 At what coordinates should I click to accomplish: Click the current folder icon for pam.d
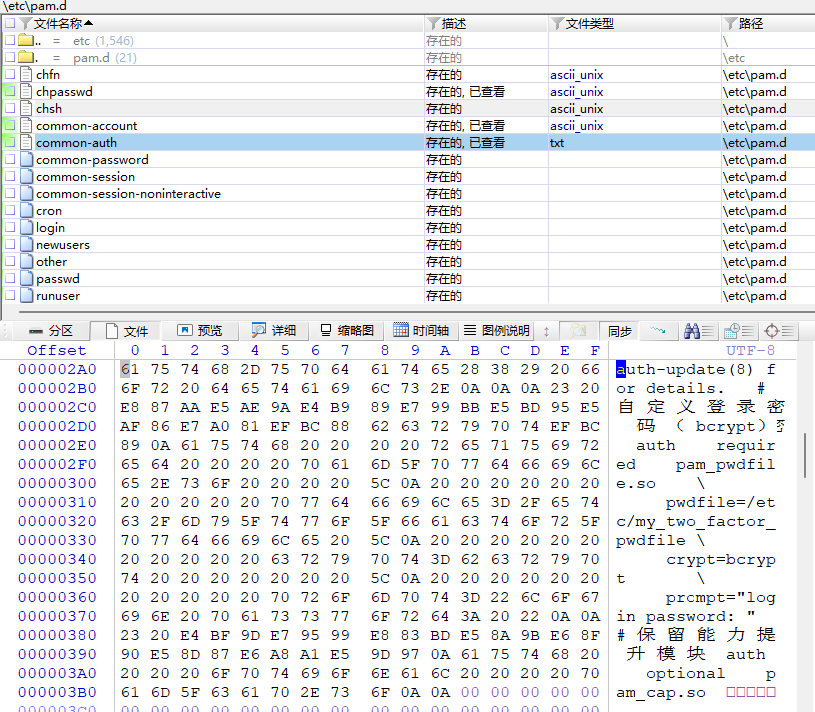click(26, 57)
